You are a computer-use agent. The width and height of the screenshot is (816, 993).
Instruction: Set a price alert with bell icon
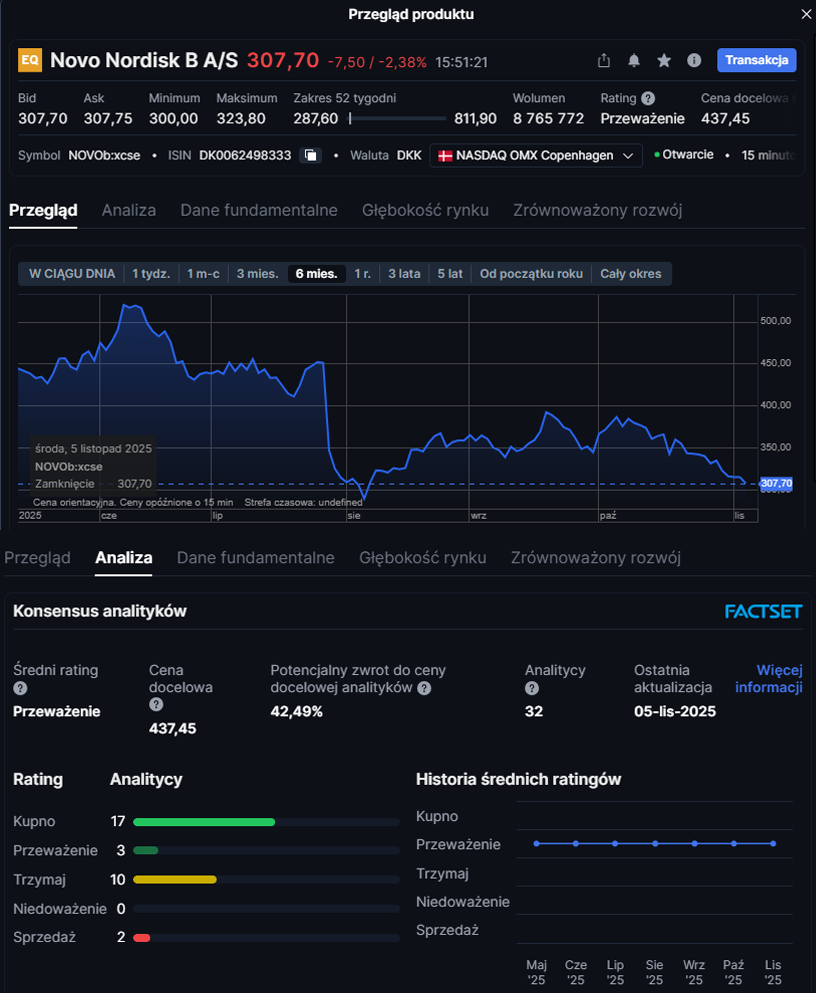pos(634,61)
